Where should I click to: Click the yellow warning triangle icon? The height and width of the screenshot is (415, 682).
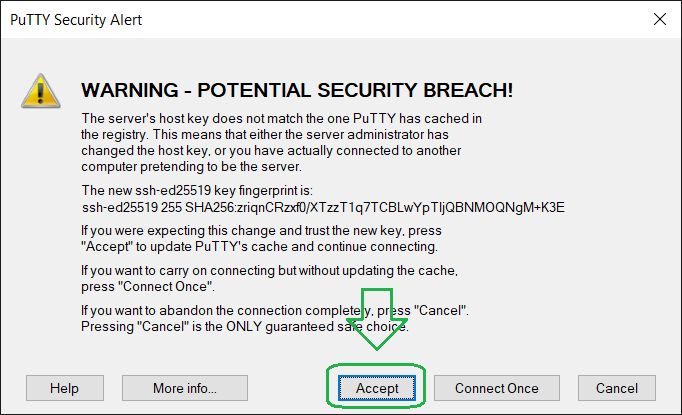click(41, 91)
